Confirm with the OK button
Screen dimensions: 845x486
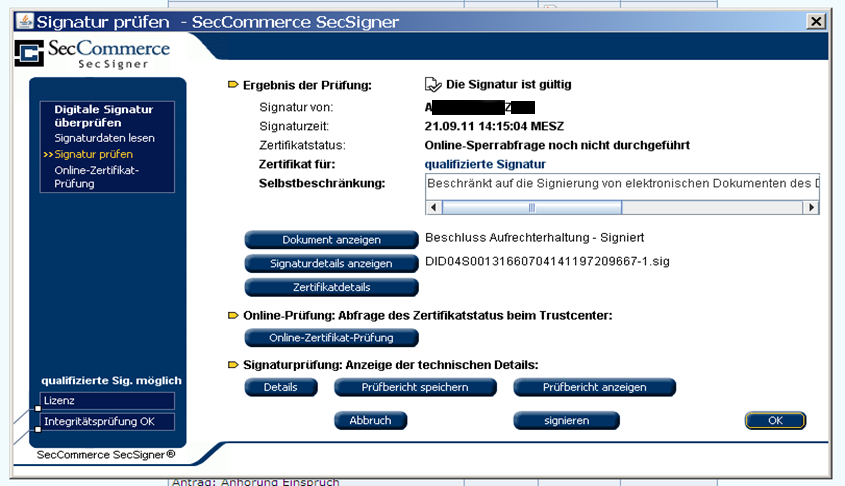point(775,420)
